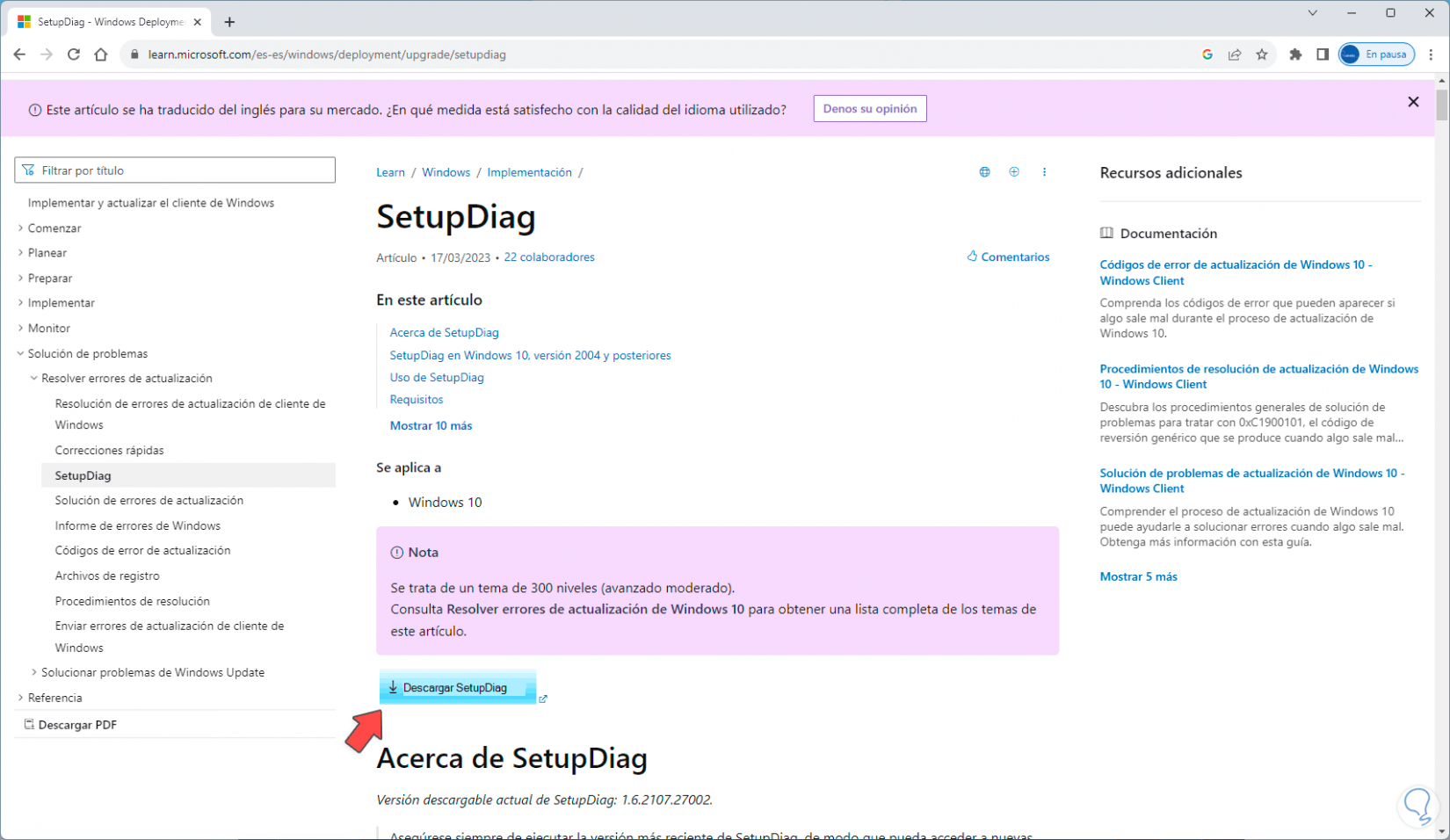Click the Descargar SetupDiag button
This screenshot has width=1450, height=840.
click(x=458, y=688)
